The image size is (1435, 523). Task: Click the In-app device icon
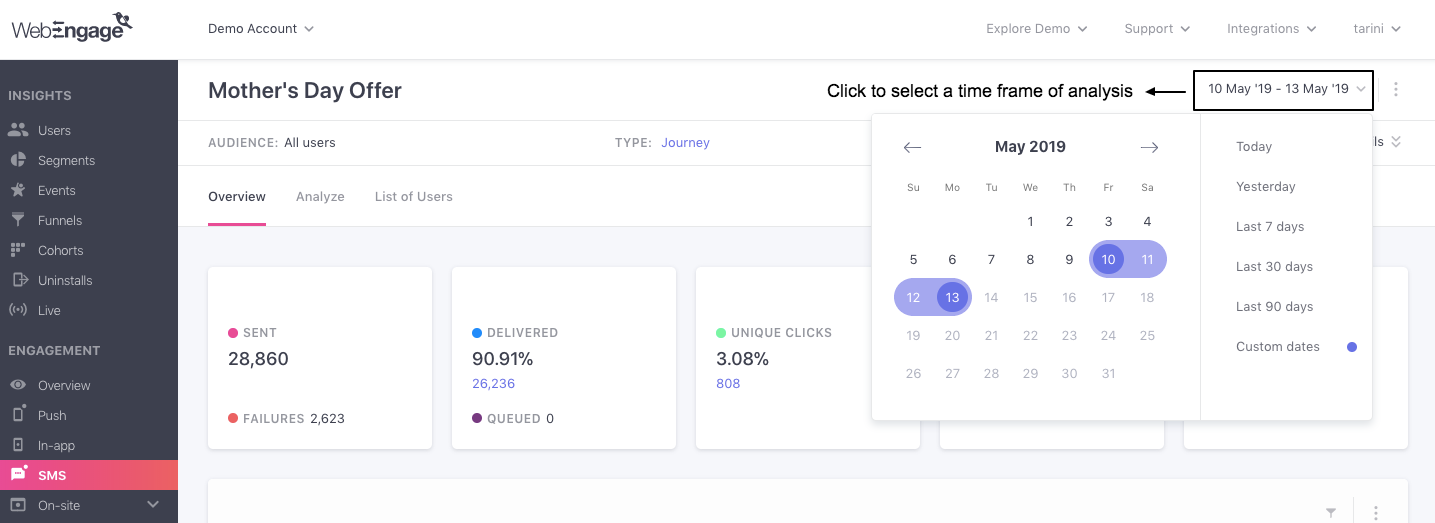point(18,445)
